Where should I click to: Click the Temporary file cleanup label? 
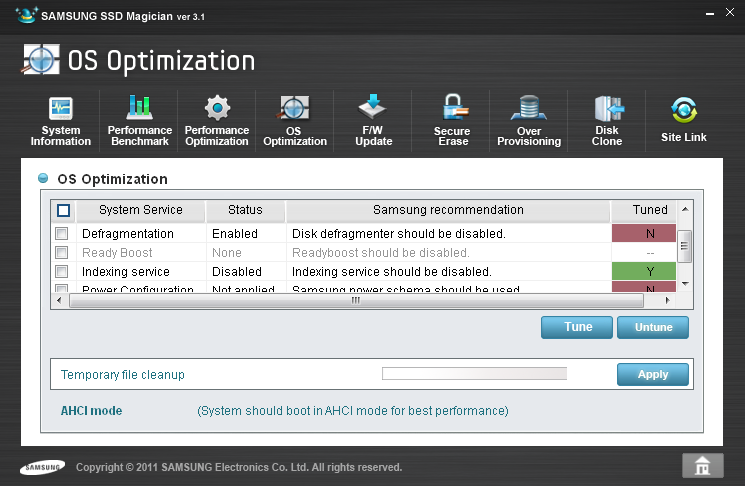pyautogui.click(x=123, y=375)
